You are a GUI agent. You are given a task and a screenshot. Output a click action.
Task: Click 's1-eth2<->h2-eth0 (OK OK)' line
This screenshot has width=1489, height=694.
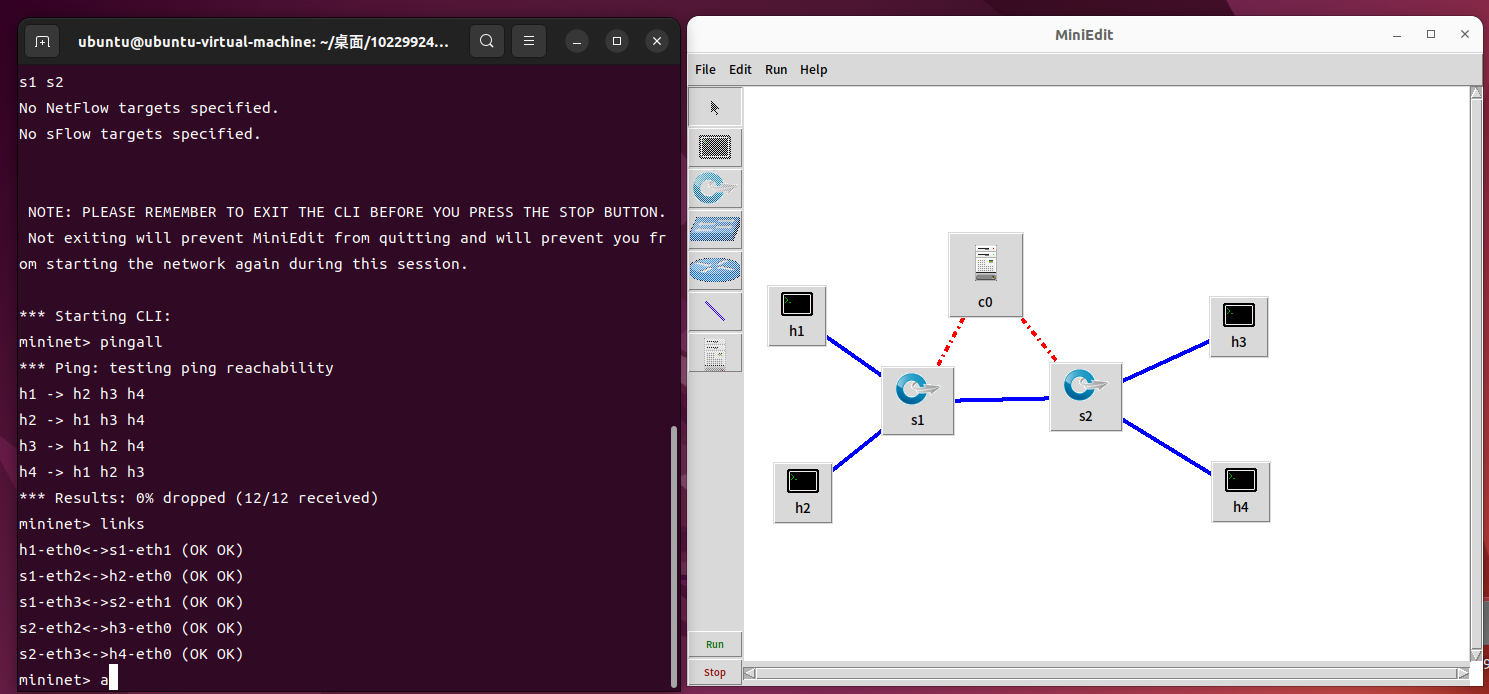click(131, 576)
